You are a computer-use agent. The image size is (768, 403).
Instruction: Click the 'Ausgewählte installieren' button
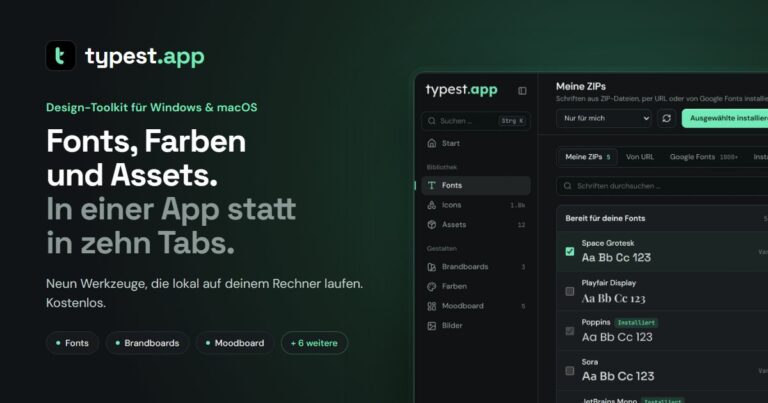[x=725, y=119]
